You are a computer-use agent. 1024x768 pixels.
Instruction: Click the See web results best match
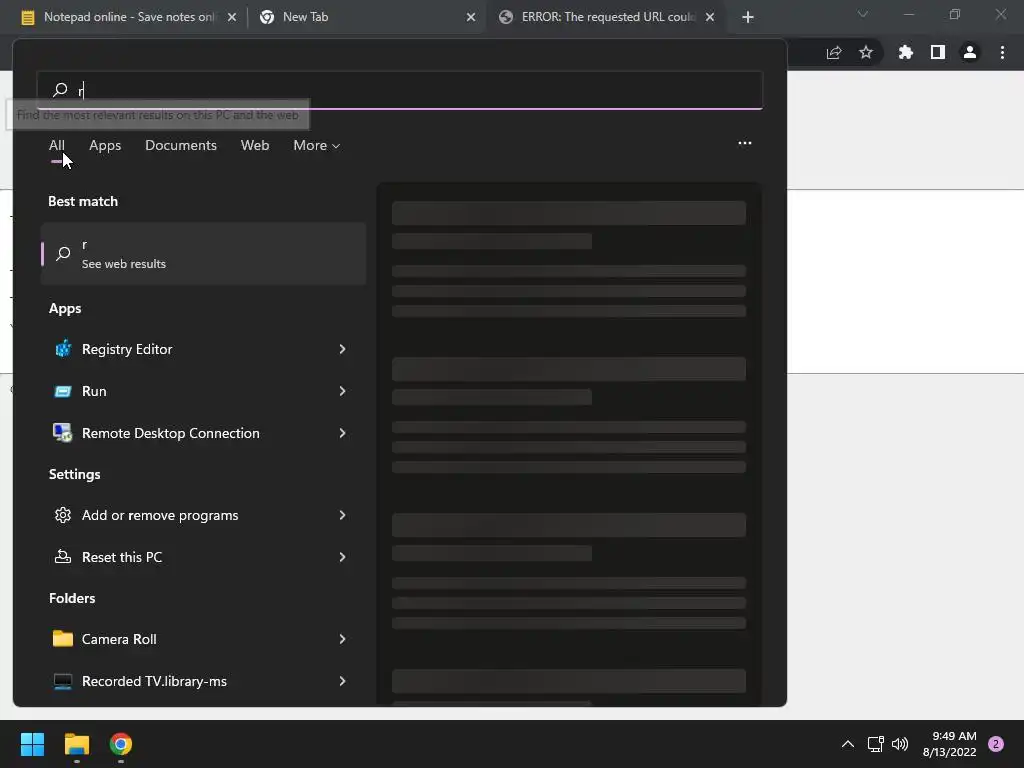tap(203, 253)
